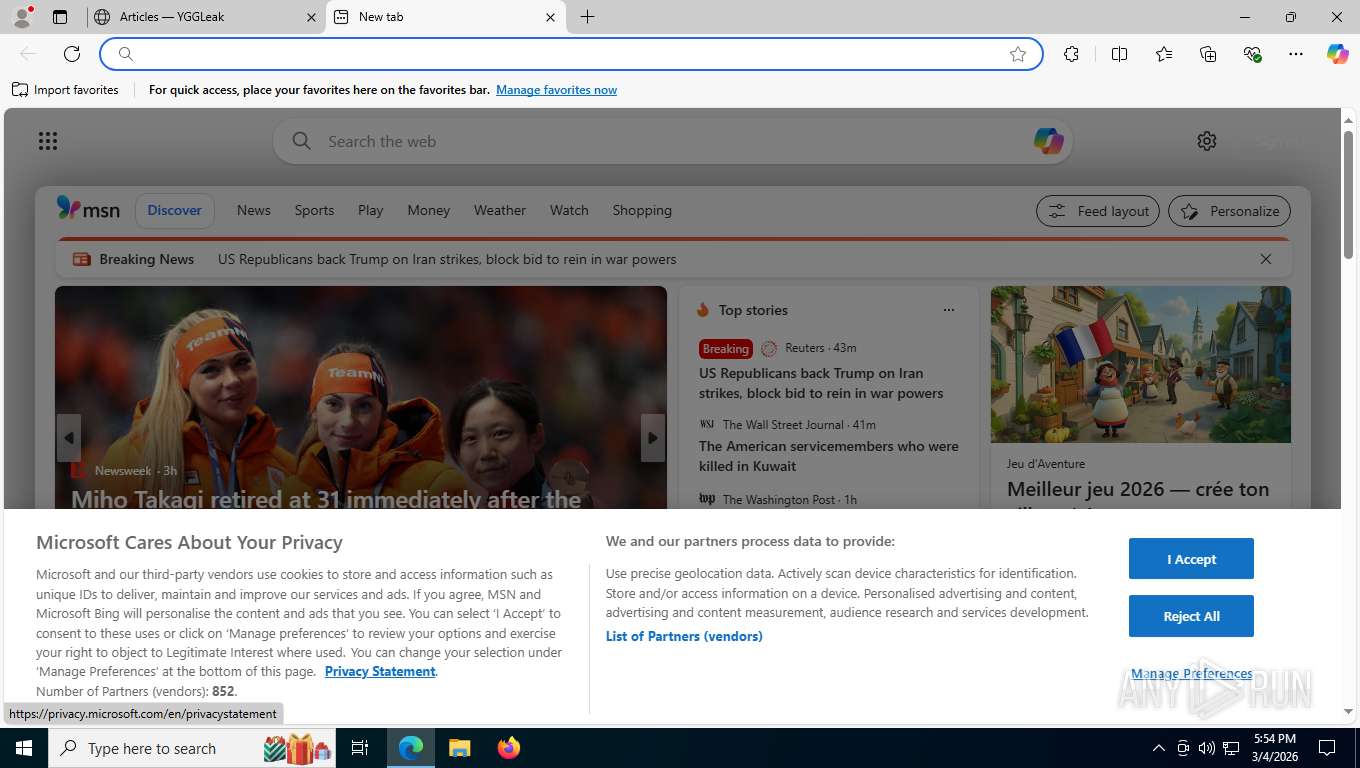
Task: Open File Explorer from the taskbar
Action: tap(459, 748)
